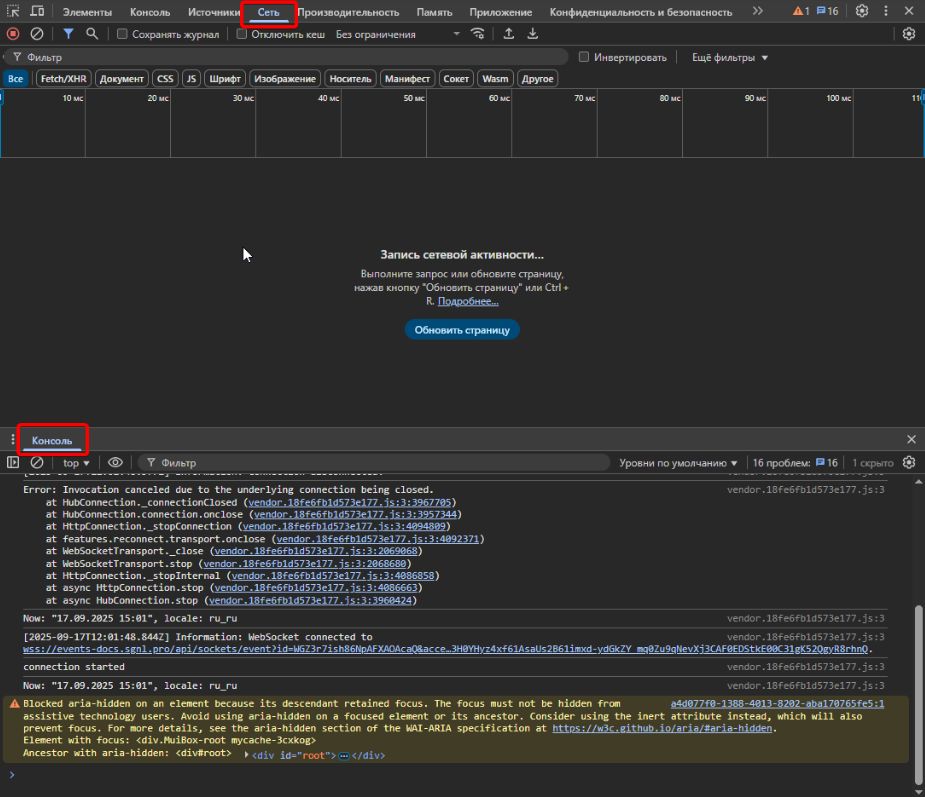Click the network Фильтр input field
This screenshot has width=925, height=797.
290,57
